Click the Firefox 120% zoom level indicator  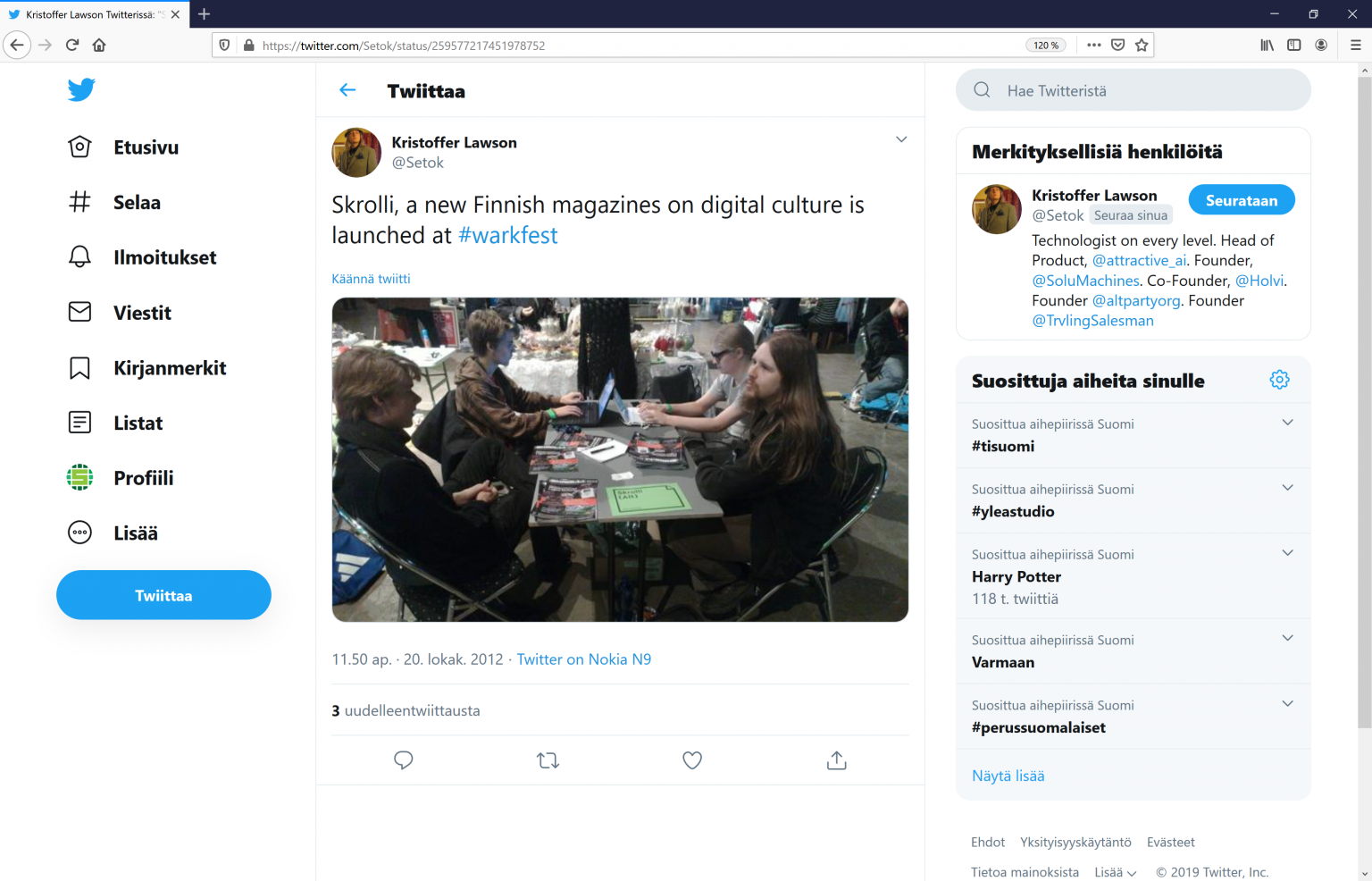point(1045,46)
